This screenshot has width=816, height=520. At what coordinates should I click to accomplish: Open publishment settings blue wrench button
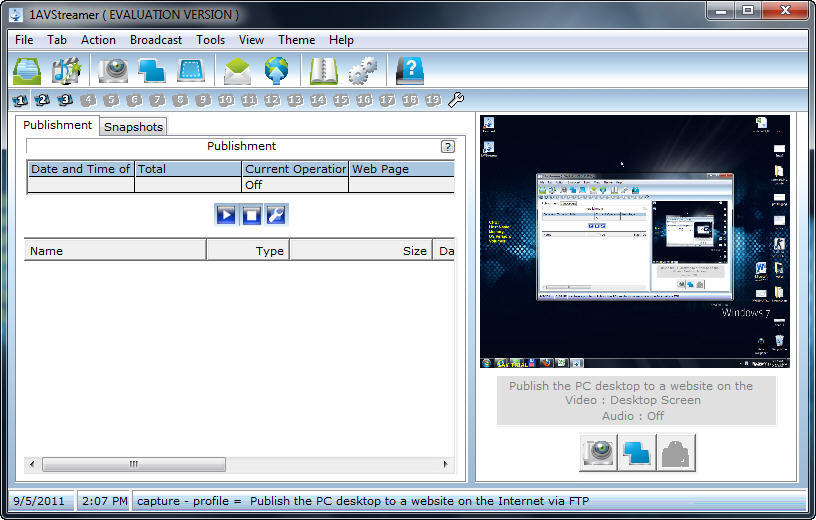click(x=276, y=214)
